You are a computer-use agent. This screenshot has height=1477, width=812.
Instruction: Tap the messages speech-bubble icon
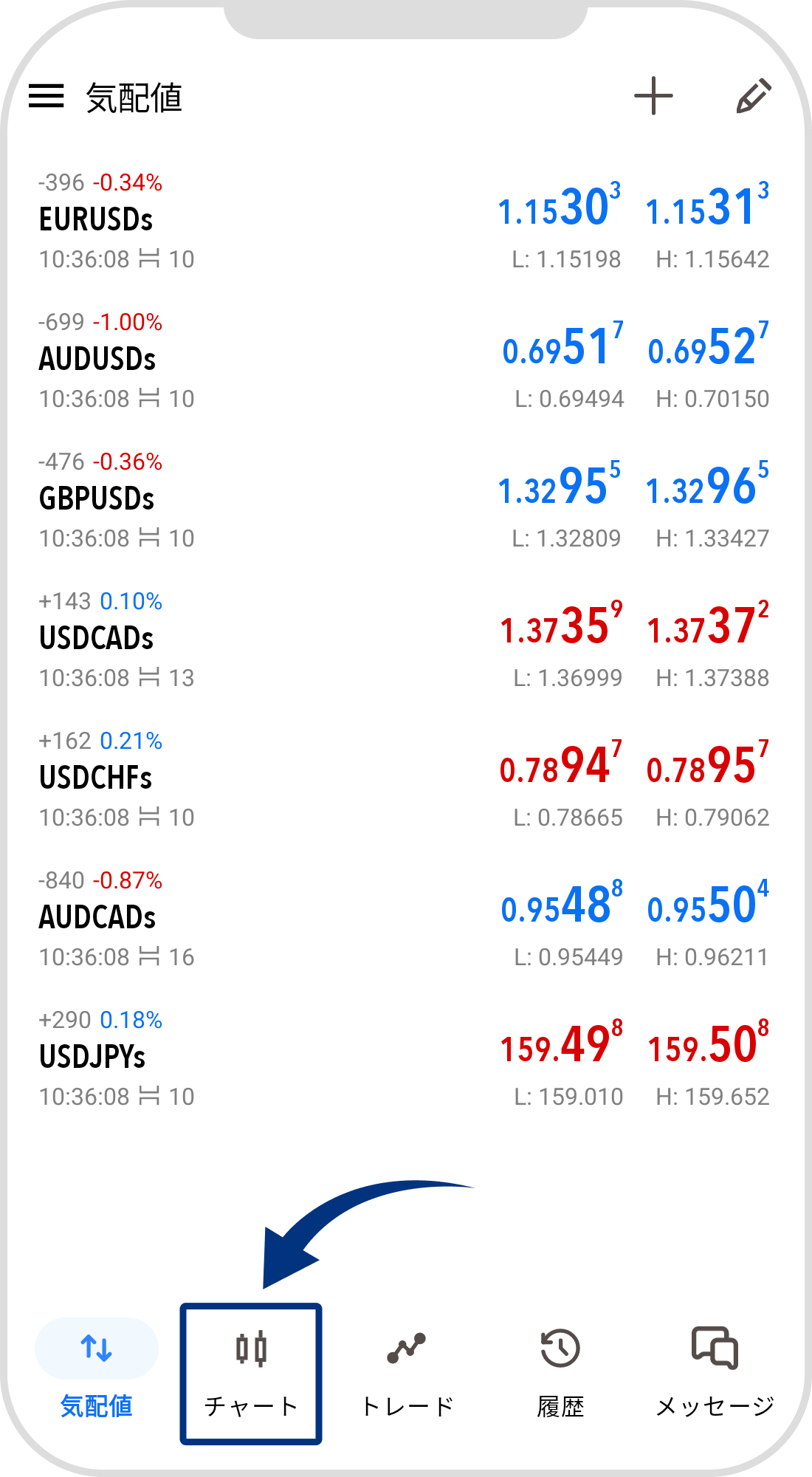[x=715, y=1349]
